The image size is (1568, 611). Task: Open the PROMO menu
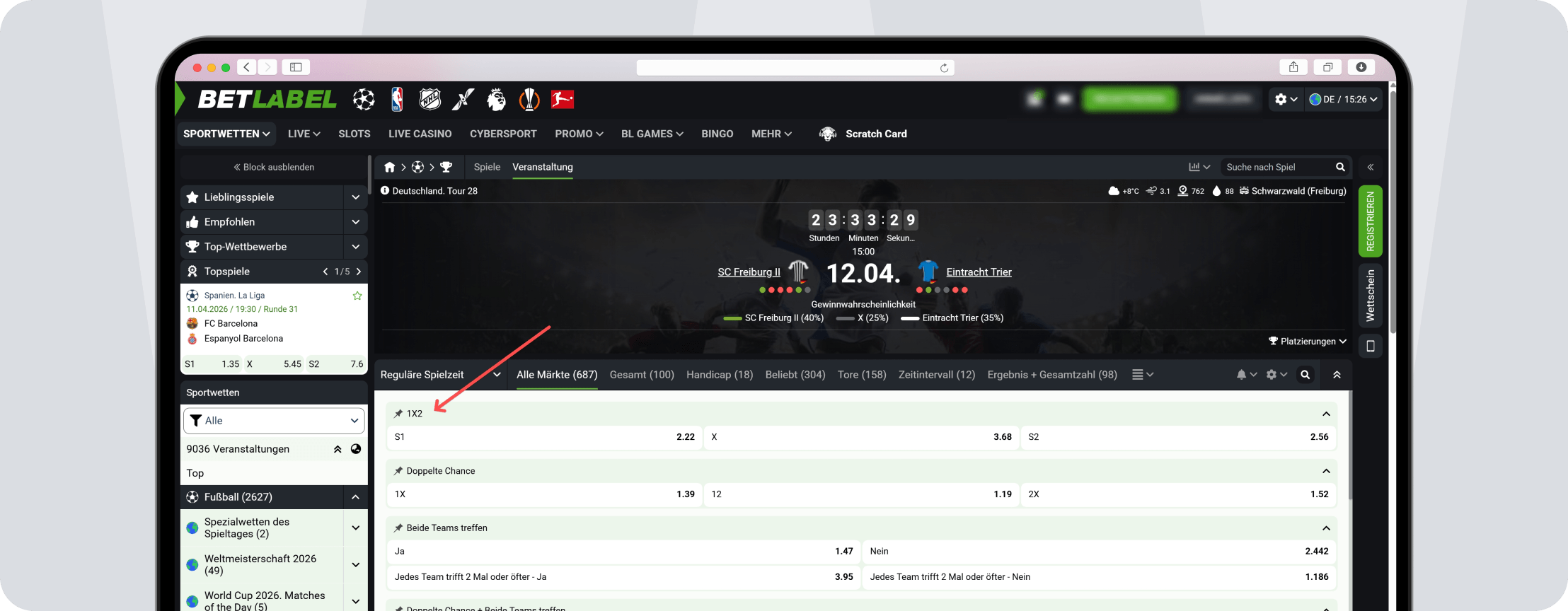tap(579, 134)
